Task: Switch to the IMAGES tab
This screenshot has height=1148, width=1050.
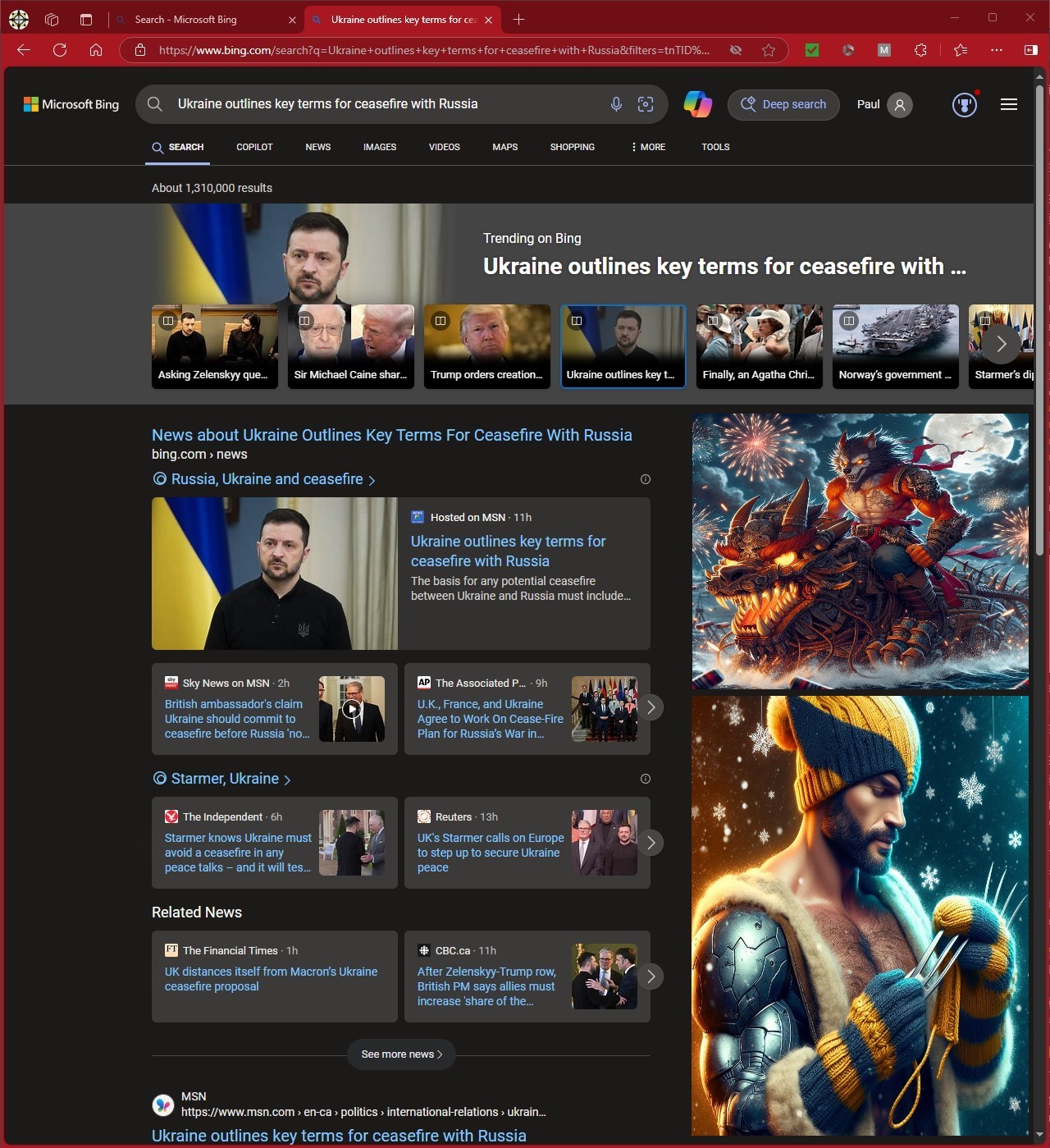Action: 380,147
